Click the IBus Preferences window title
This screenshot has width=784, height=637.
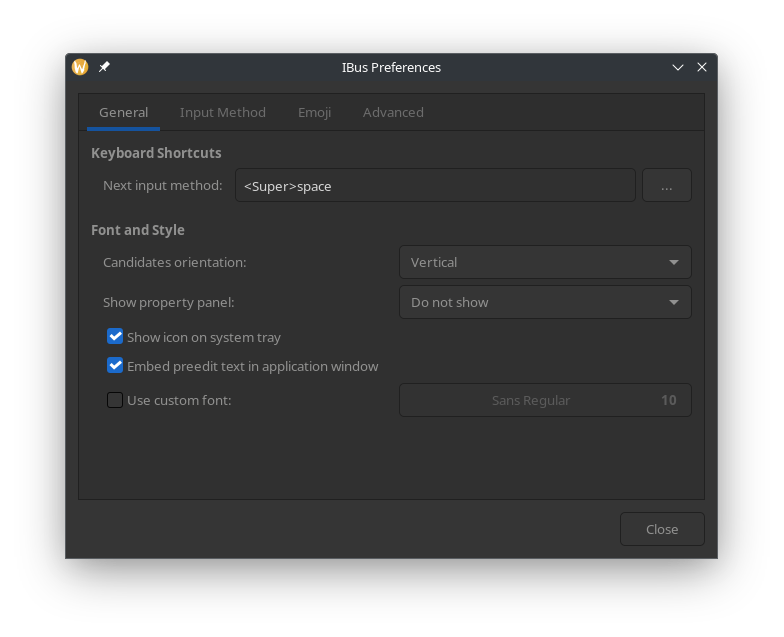[x=392, y=68]
